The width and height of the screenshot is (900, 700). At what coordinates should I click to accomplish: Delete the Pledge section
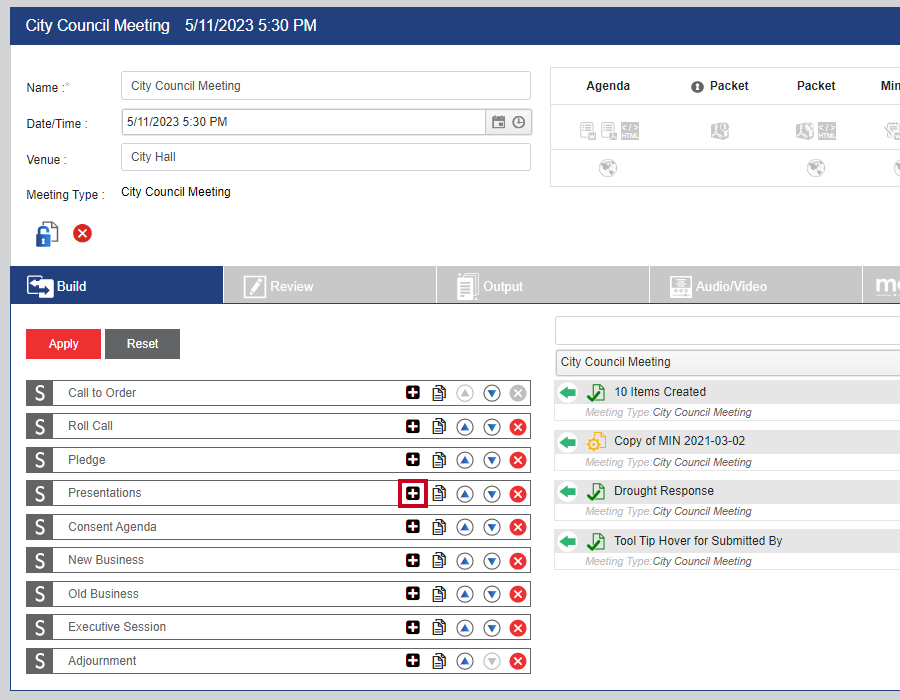tap(518, 460)
